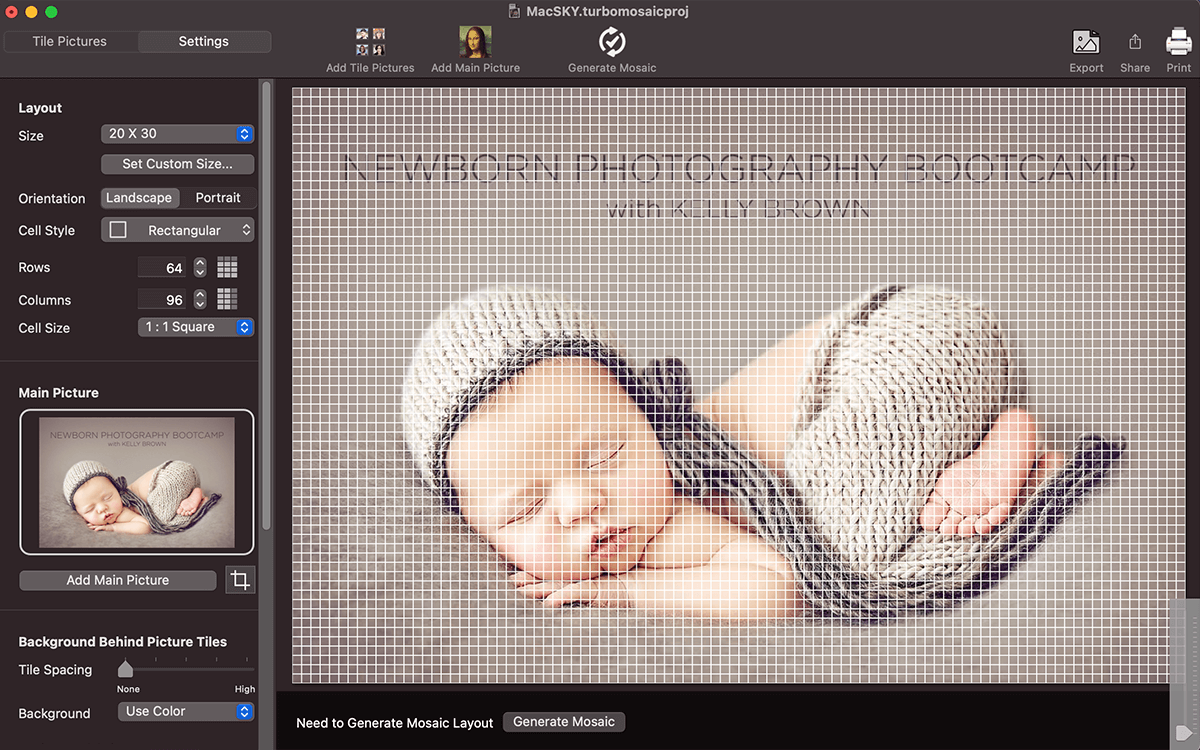Click the Rows field showing 64
Image resolution: width=1200 pixels, height=750 pixels.
[163, 267]
